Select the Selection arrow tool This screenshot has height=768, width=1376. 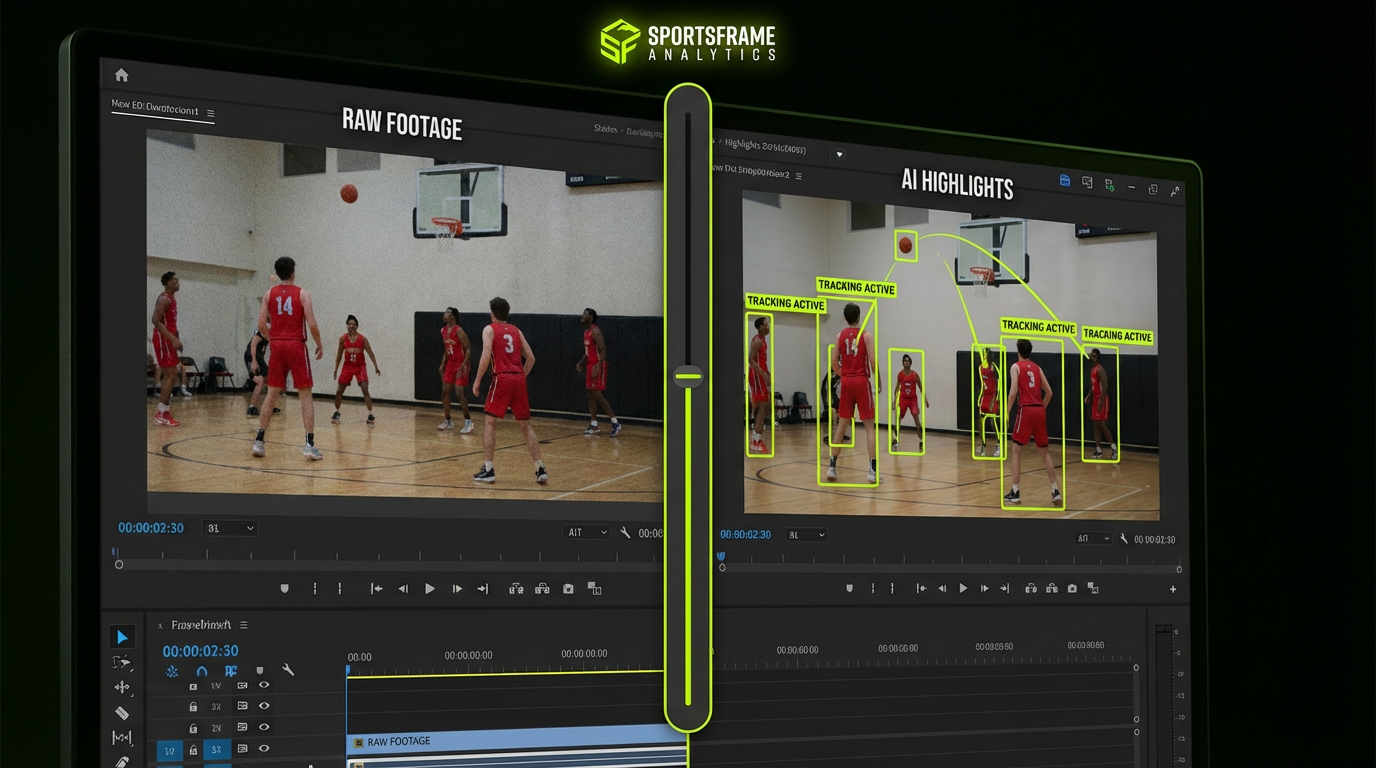coord(122,637)
